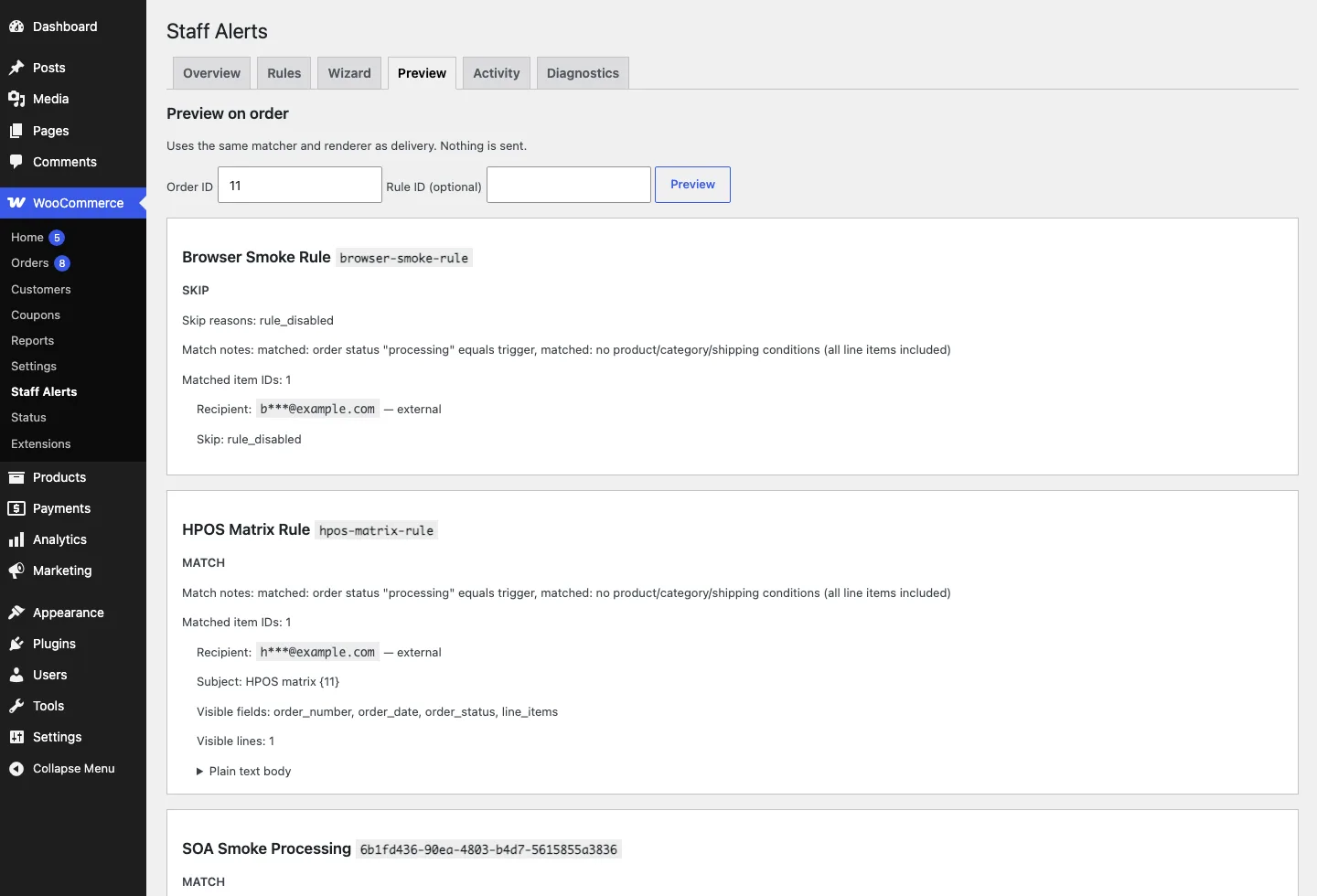Focus the Order ID input field
The height and width of the screenshot is (896, 1317).
pyautogui.click(x=300, y=185)
